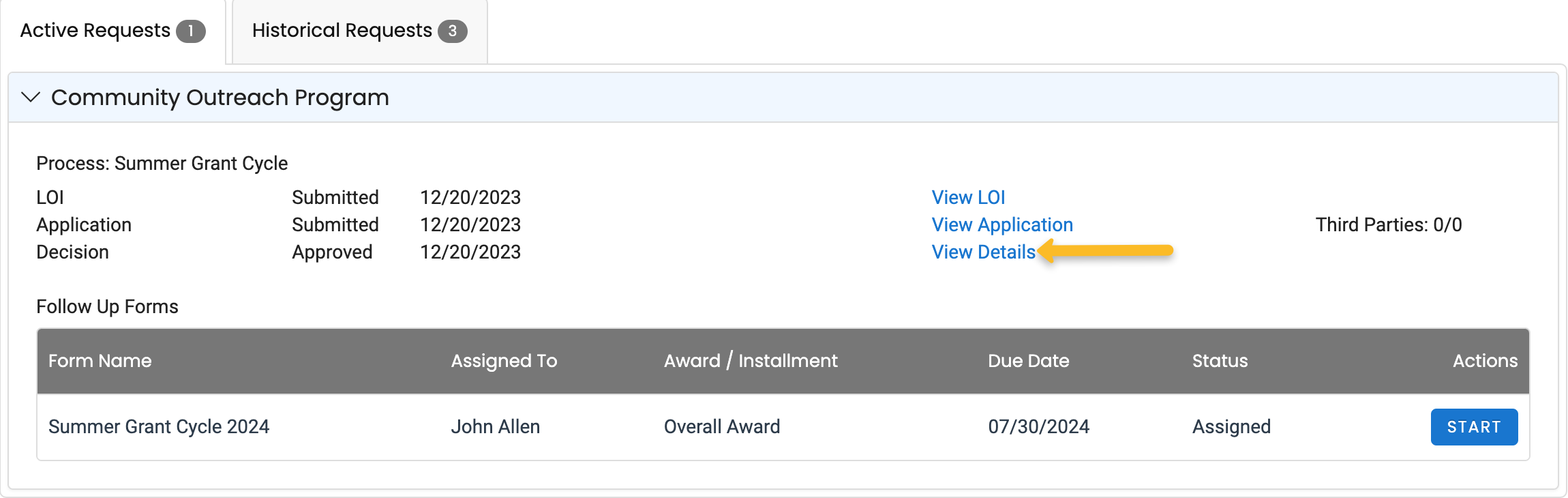
Task: Click the View Details link
Action: point(983,252)
